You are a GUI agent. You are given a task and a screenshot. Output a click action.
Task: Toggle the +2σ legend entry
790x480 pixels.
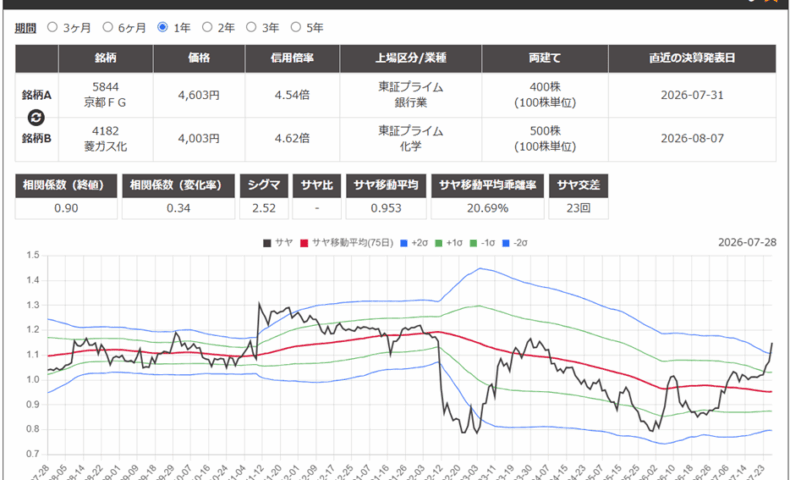(x=414, y=243)
